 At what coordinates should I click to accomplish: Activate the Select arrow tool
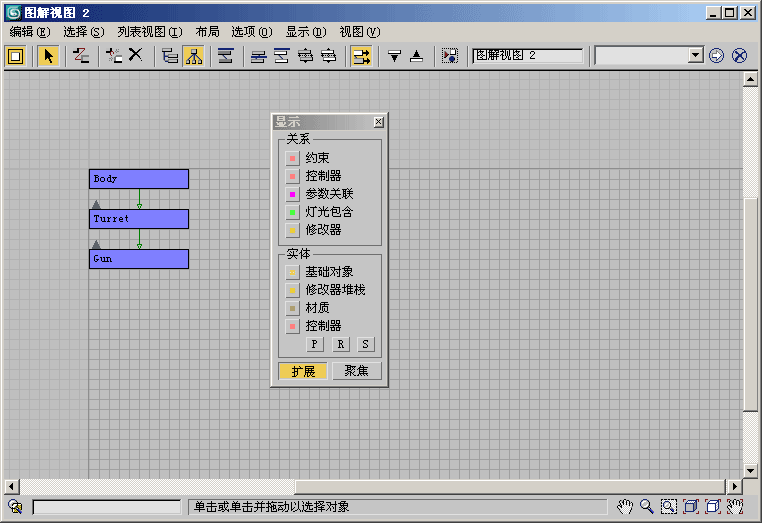pyautogui.click(x=48, y=56)
